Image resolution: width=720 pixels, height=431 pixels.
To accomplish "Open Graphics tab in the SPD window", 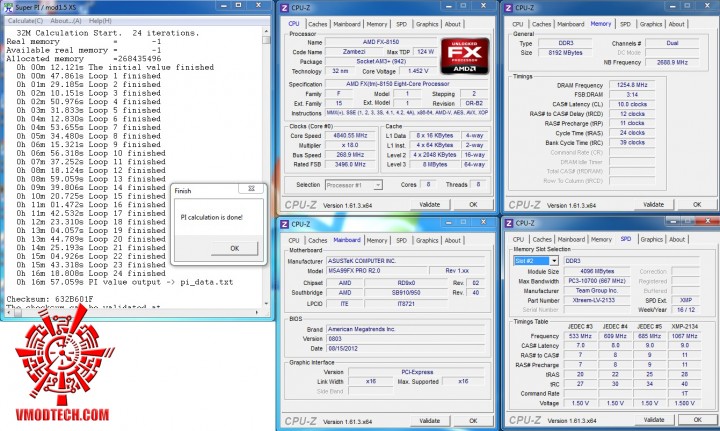I will click(x=652, y=239).
